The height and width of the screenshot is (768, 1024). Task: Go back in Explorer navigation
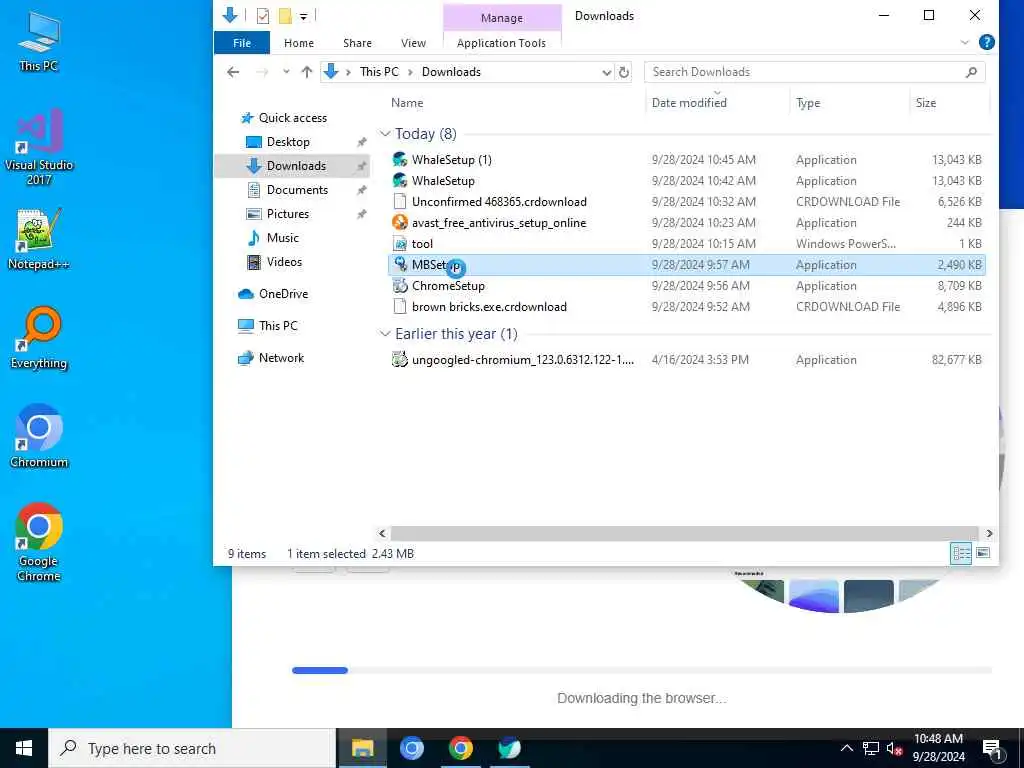(233, 72)
